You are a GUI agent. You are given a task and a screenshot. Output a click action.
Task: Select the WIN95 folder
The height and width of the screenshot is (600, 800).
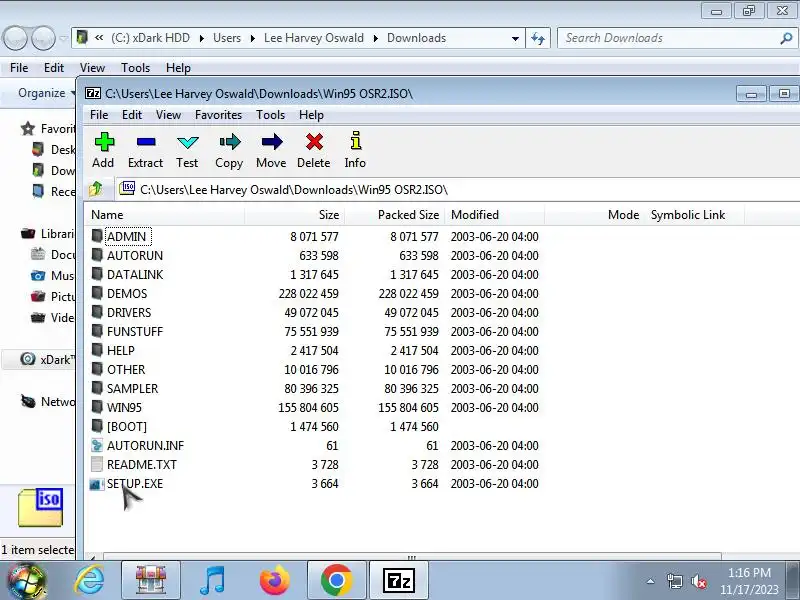pyautogui.click(x=124, y=408)
